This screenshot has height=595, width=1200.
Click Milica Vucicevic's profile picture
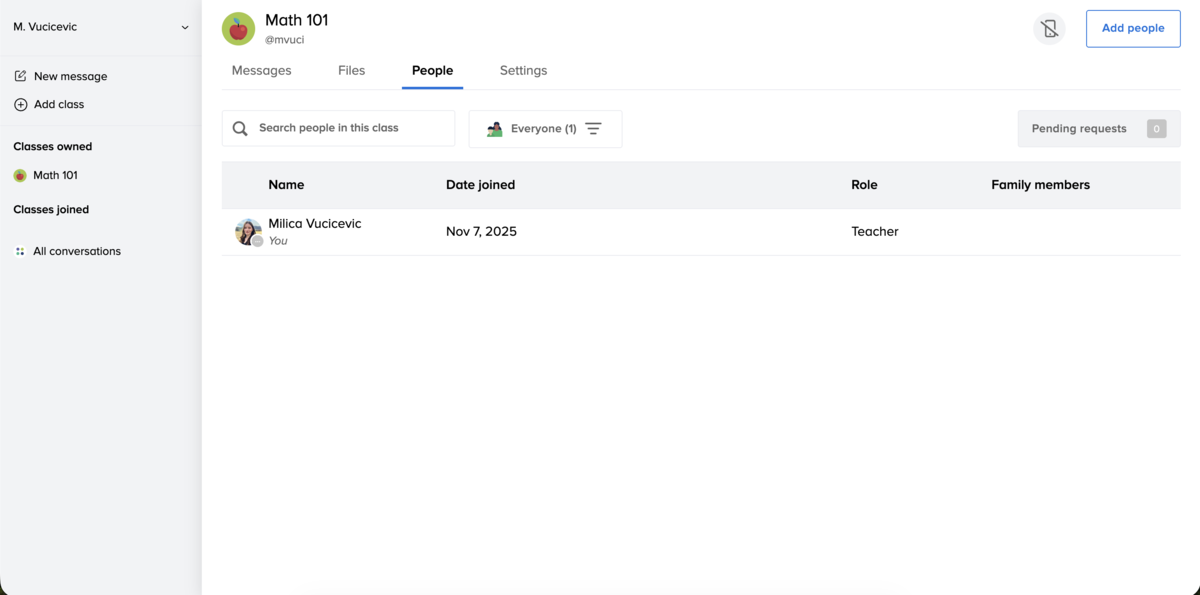click(247, 232)
